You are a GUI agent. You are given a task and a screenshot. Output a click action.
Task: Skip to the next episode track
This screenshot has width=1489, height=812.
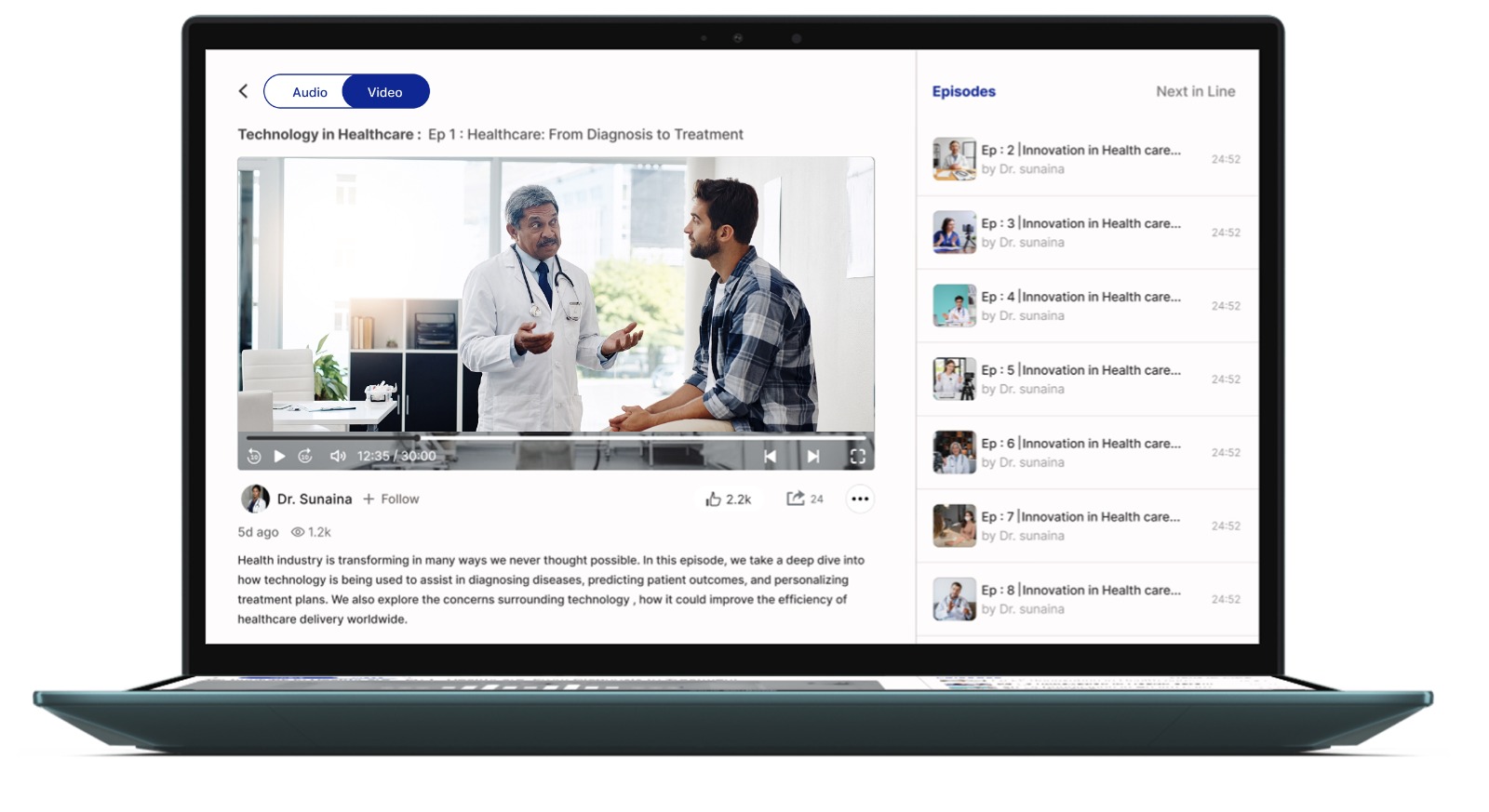click(813, 456)
